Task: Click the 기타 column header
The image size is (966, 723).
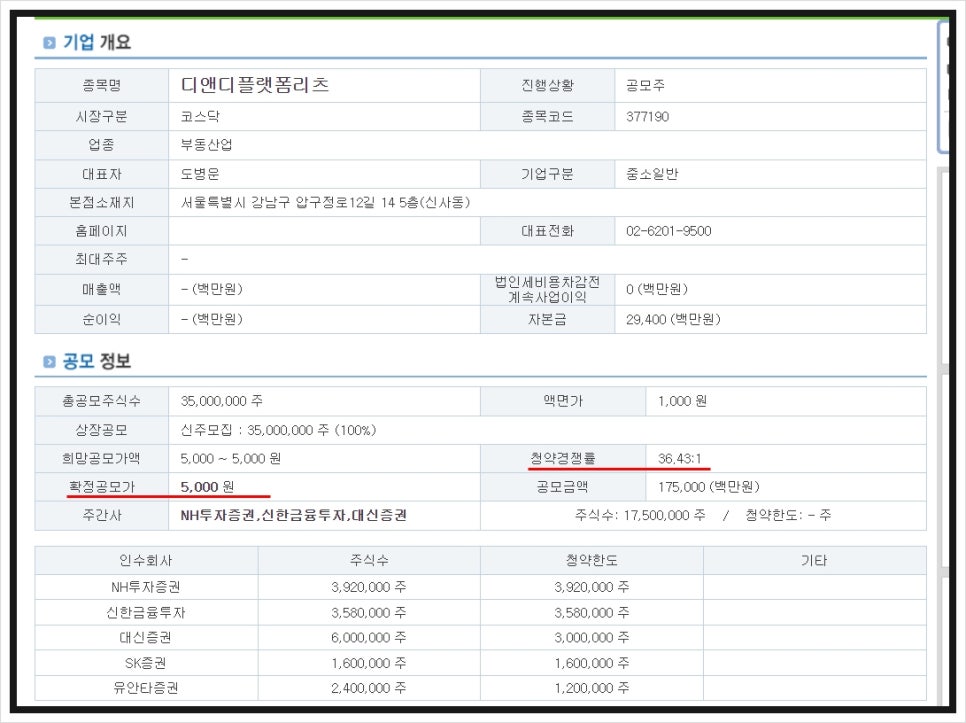Action: click(814, 560)
